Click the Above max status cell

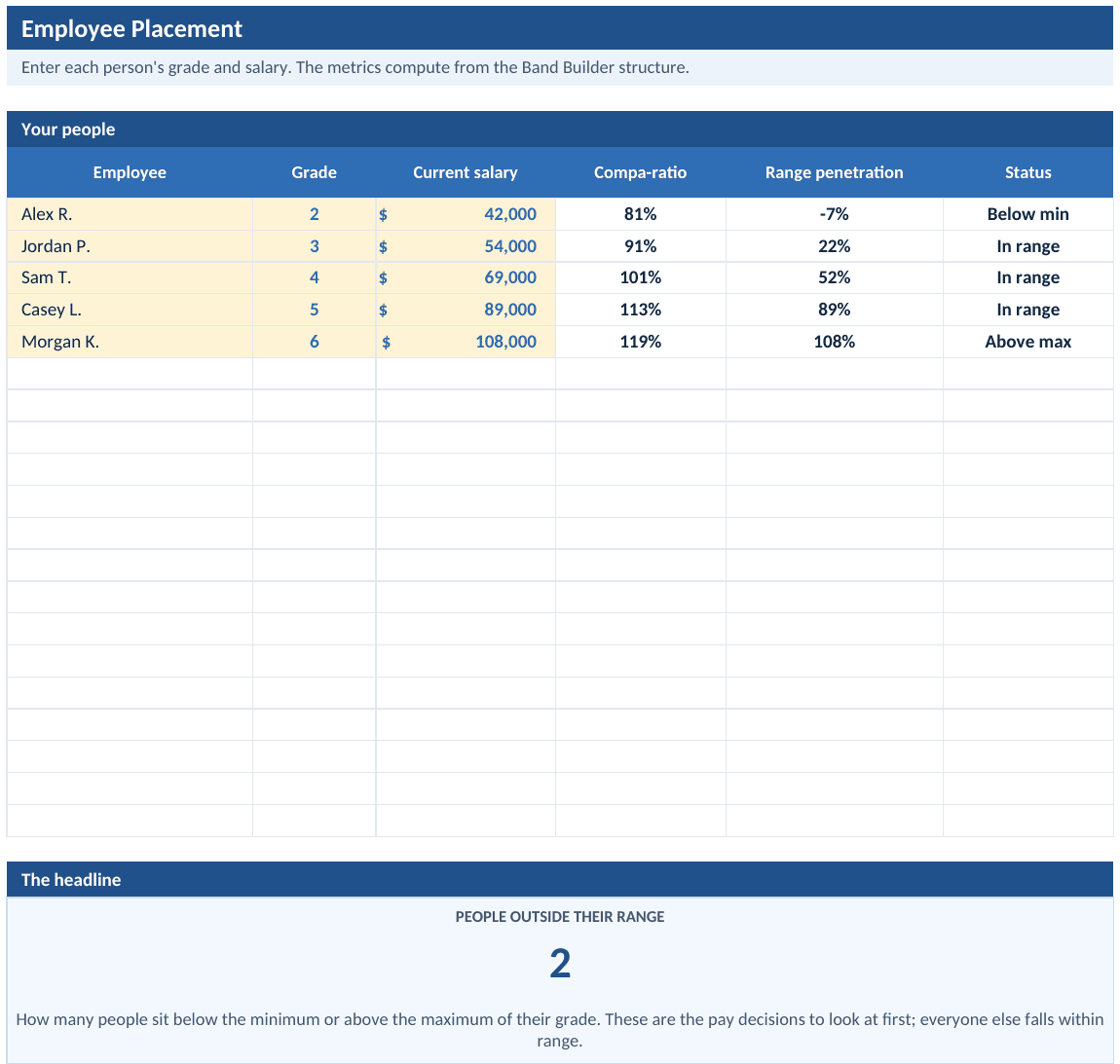[1027, 342]
